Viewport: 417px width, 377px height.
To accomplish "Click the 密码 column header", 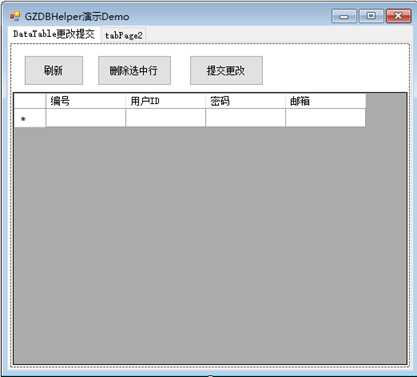I will click(x=246, y=101).
